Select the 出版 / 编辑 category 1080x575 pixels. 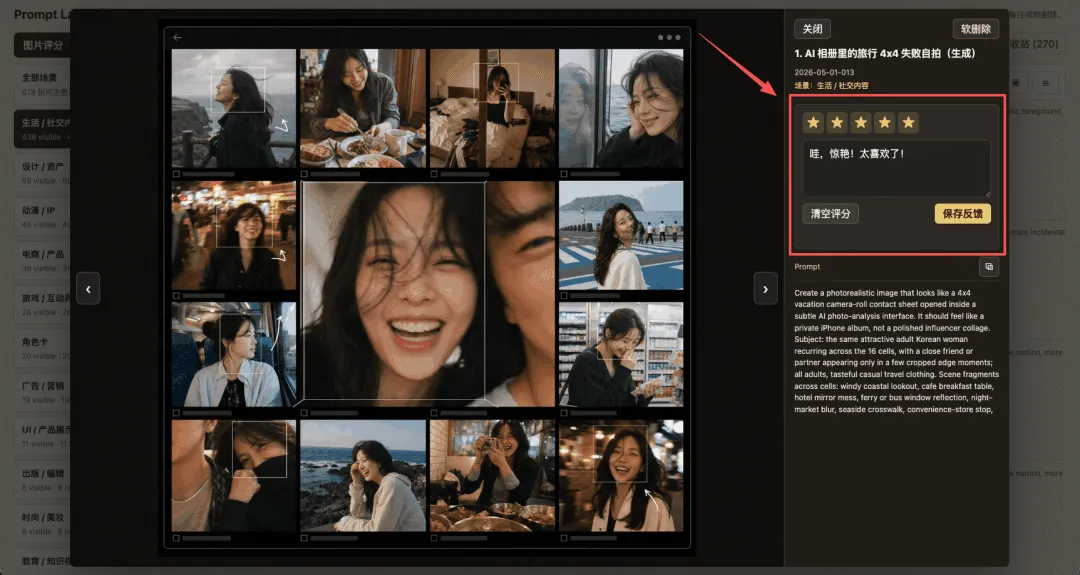[x=43, y=480]
